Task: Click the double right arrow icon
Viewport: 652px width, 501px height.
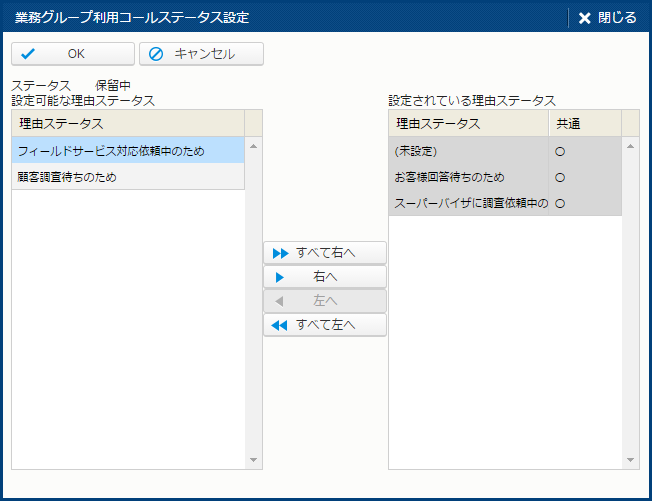Action: click(280, 253)
